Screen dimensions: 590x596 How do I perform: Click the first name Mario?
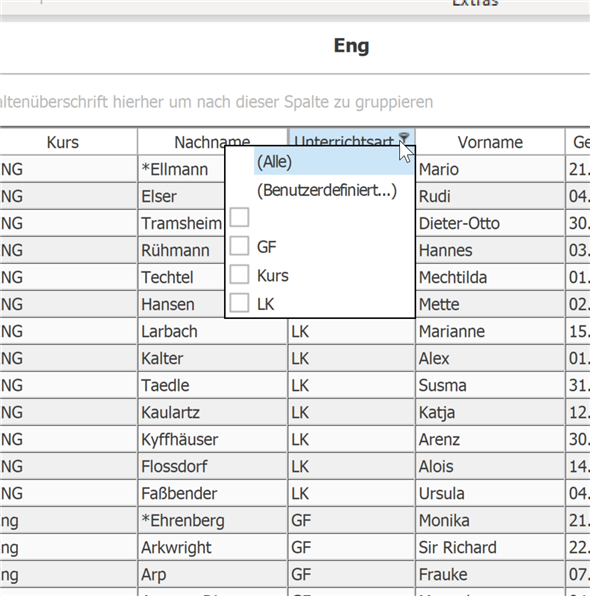(439, 169)
